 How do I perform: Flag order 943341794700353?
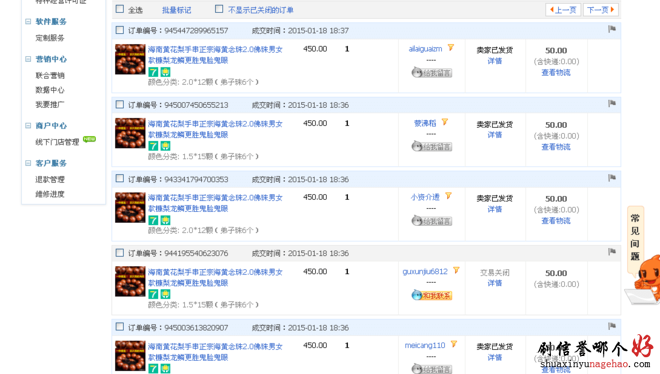coord(612,178)
